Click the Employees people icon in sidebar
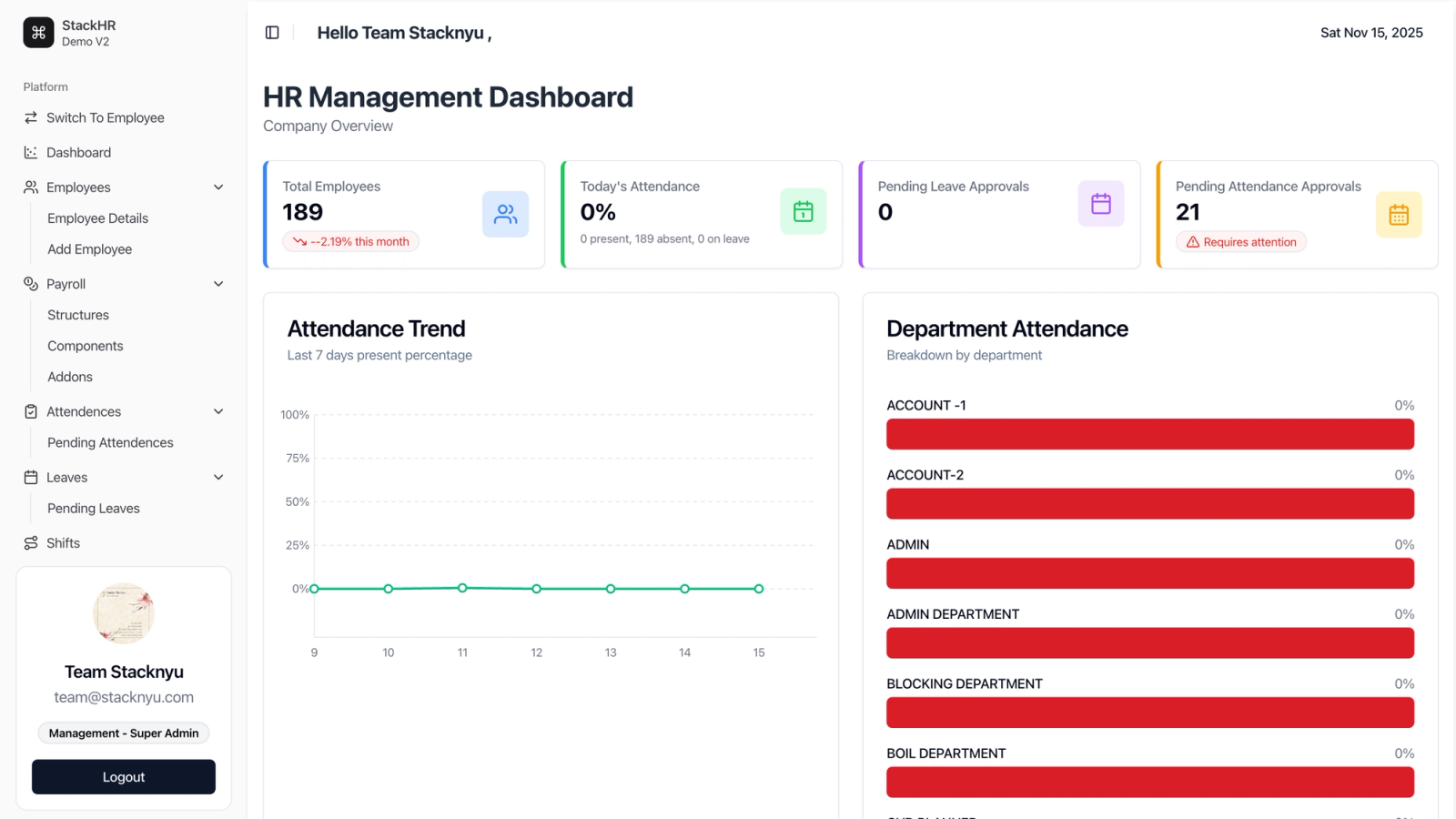Screen dimensions: 1456x819 click(x=31, y=187)
